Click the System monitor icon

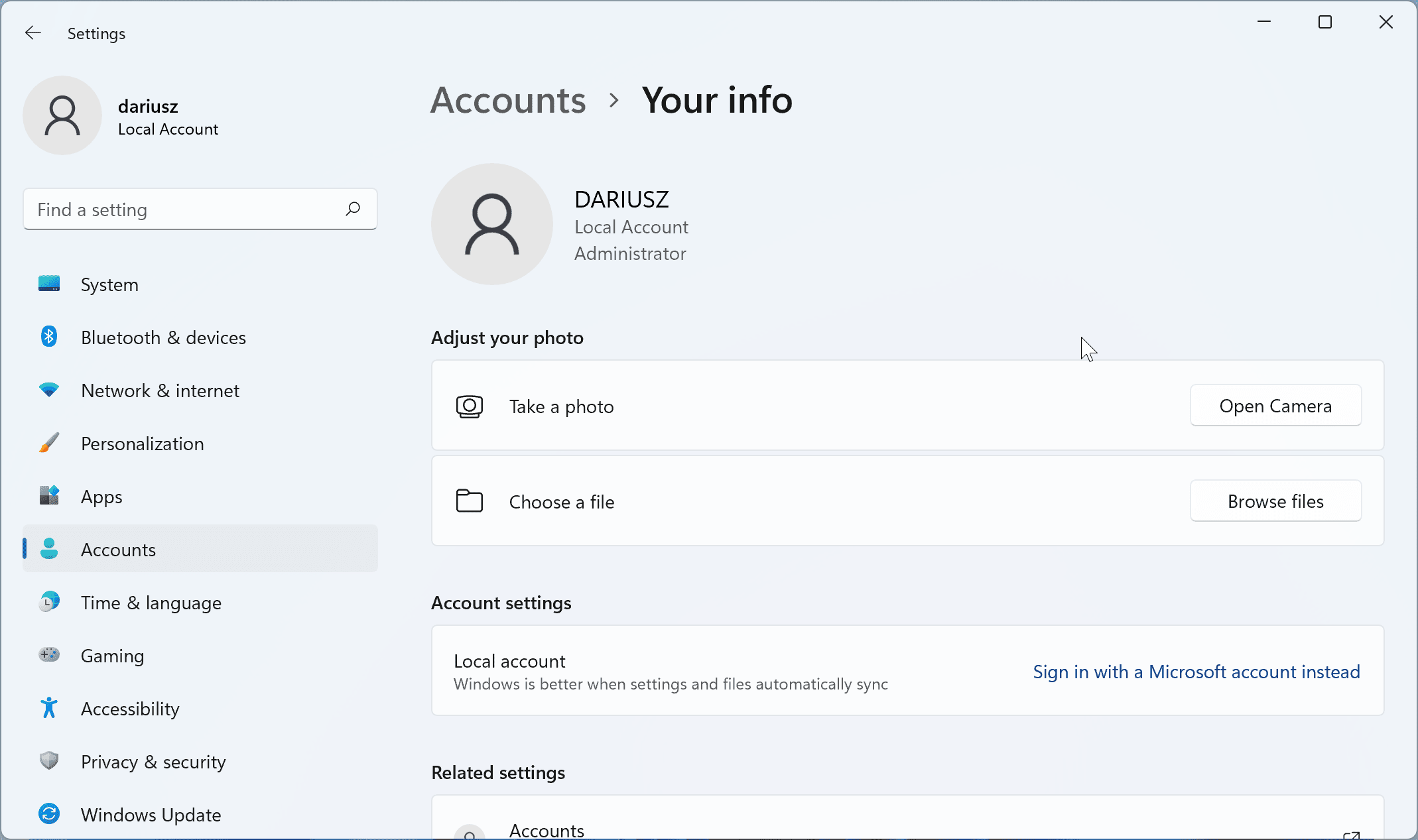click(49, 284)
